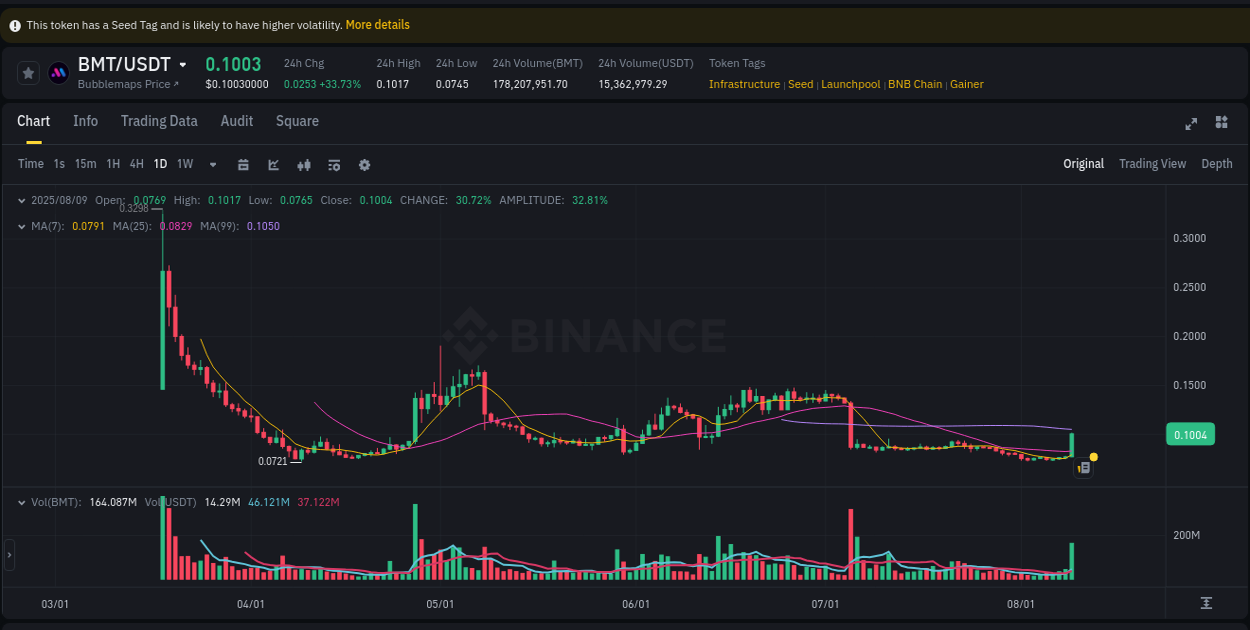Select the candlestick chart style icon

[x=304, y=164]
